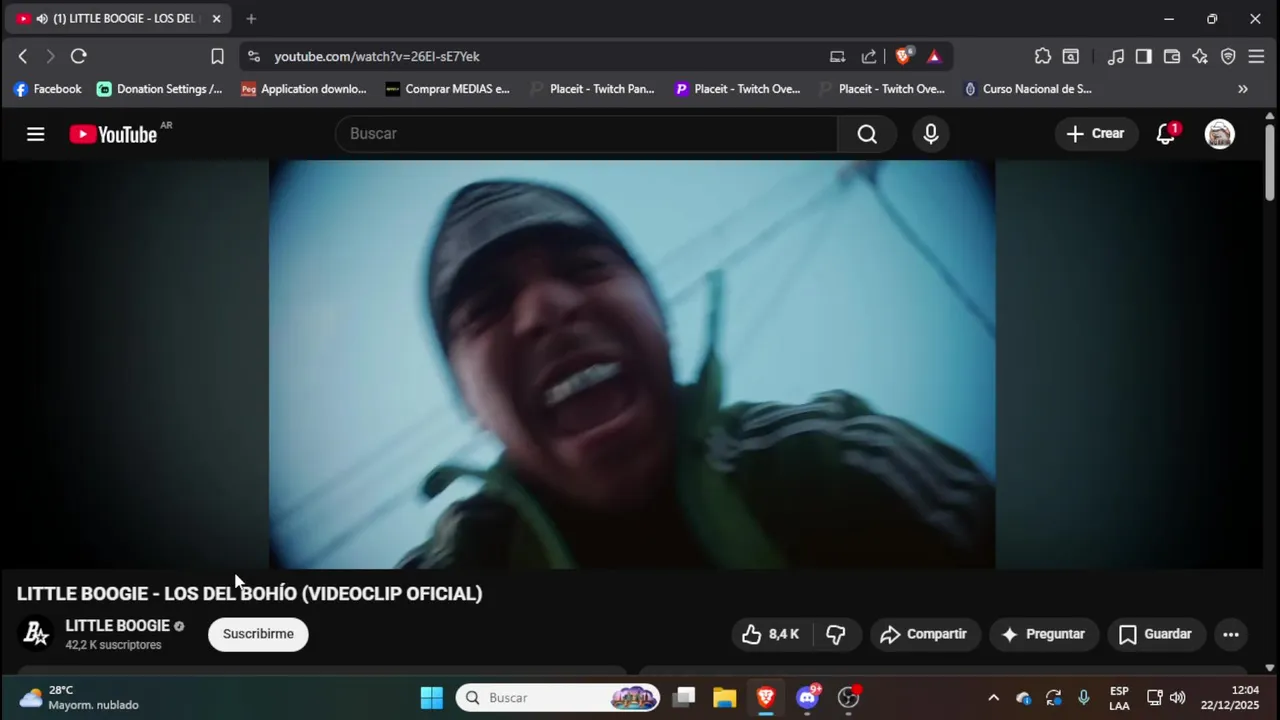This screenshot has width=1280, height=720.
Task: Show hidden bookmarks chevron
Action: point(1243,89)
